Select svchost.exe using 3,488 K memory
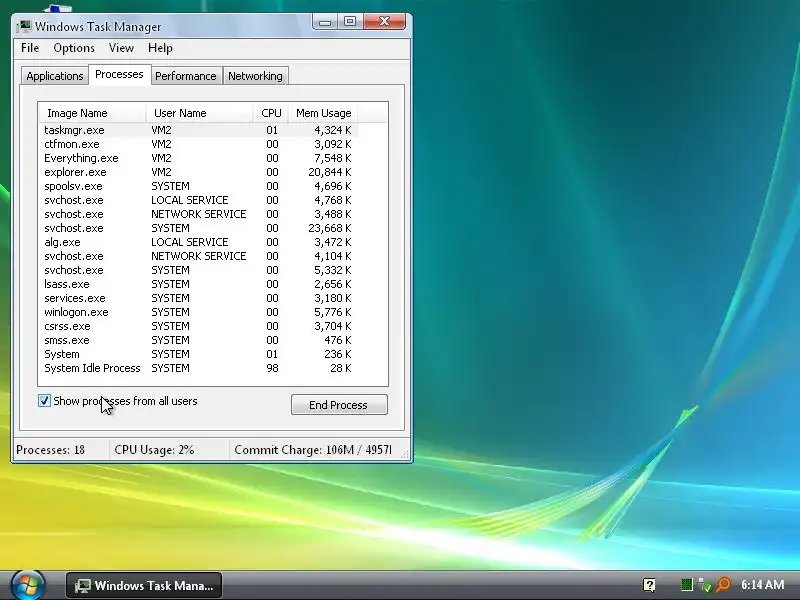This screenshot has height=600, width=800. point(198,214)
